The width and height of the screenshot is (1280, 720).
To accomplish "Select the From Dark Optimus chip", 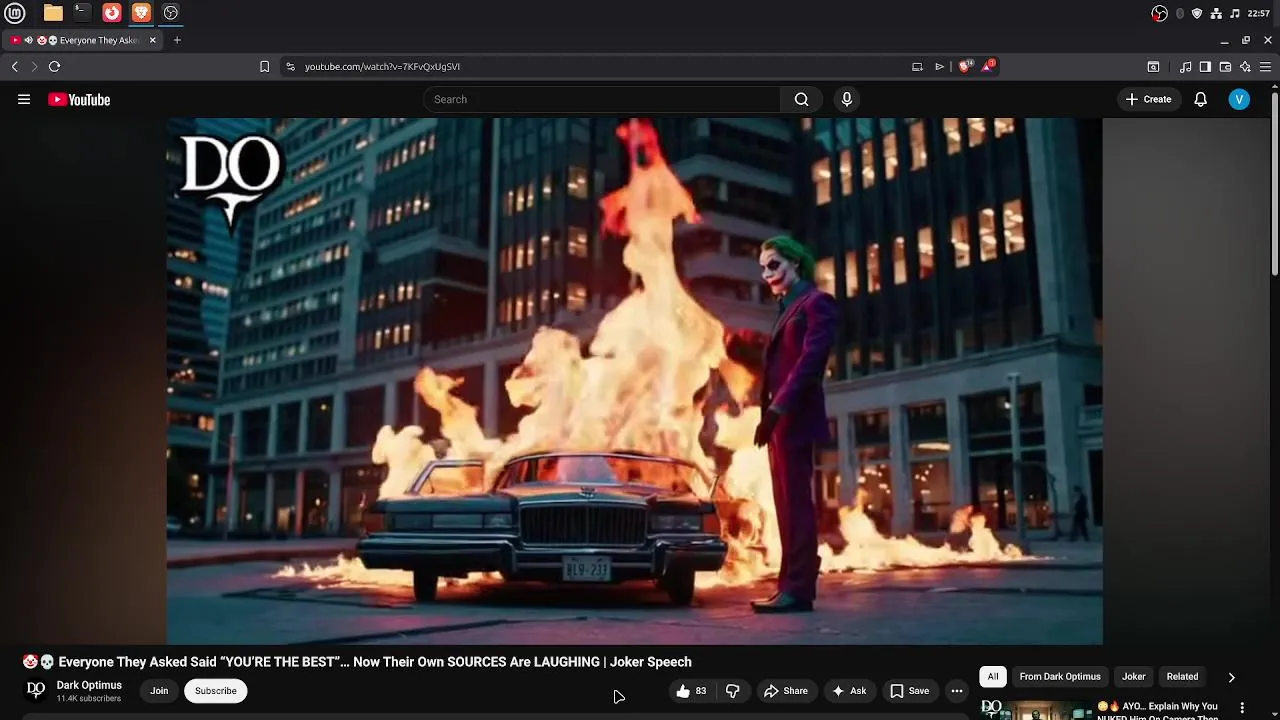I will coord(1060,677).
